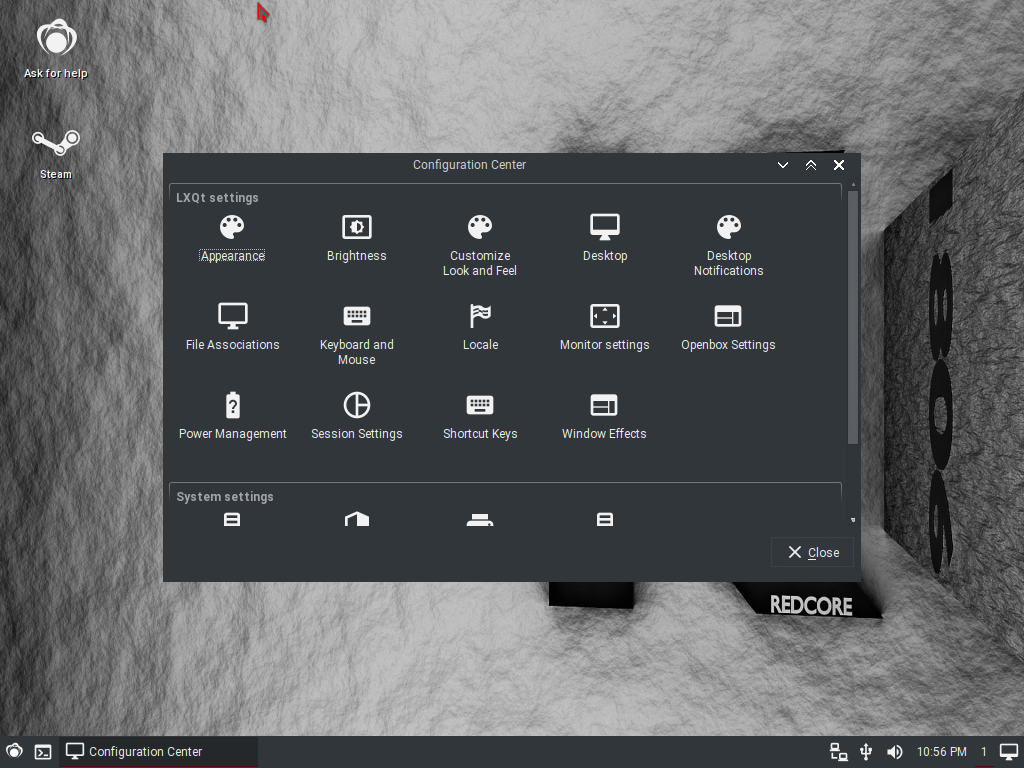Click the Configuration Center taskbar entry
Viewport: 1024px width, 768px height.
159,752
